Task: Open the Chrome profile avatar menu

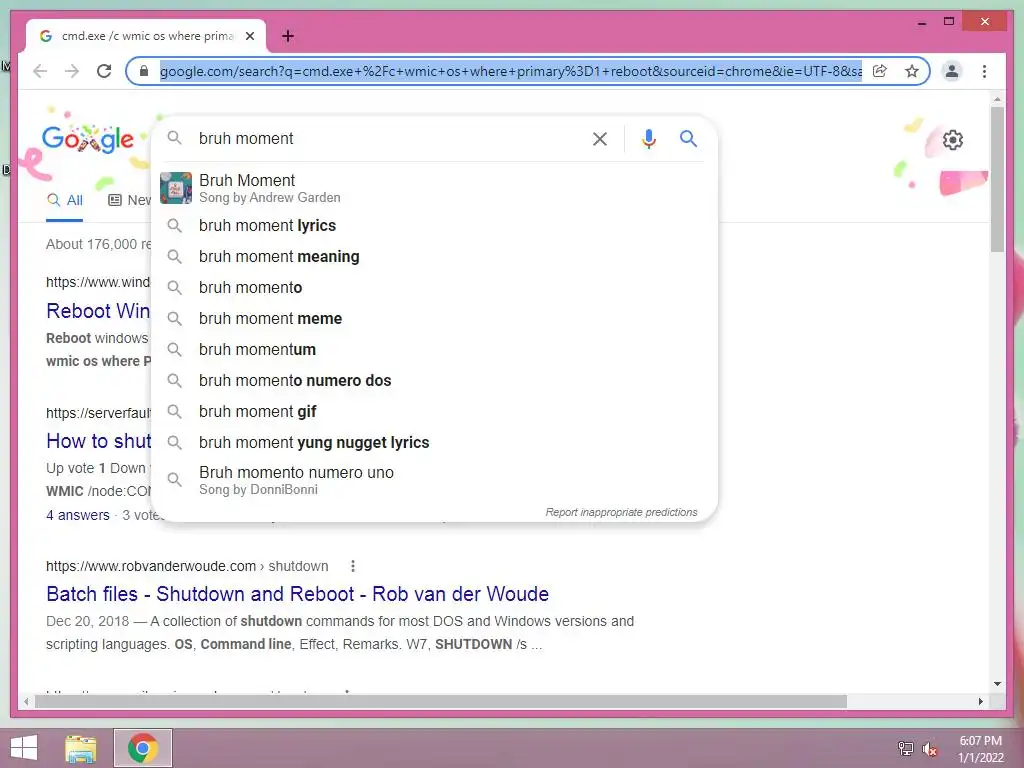Action: coord(952,71)
